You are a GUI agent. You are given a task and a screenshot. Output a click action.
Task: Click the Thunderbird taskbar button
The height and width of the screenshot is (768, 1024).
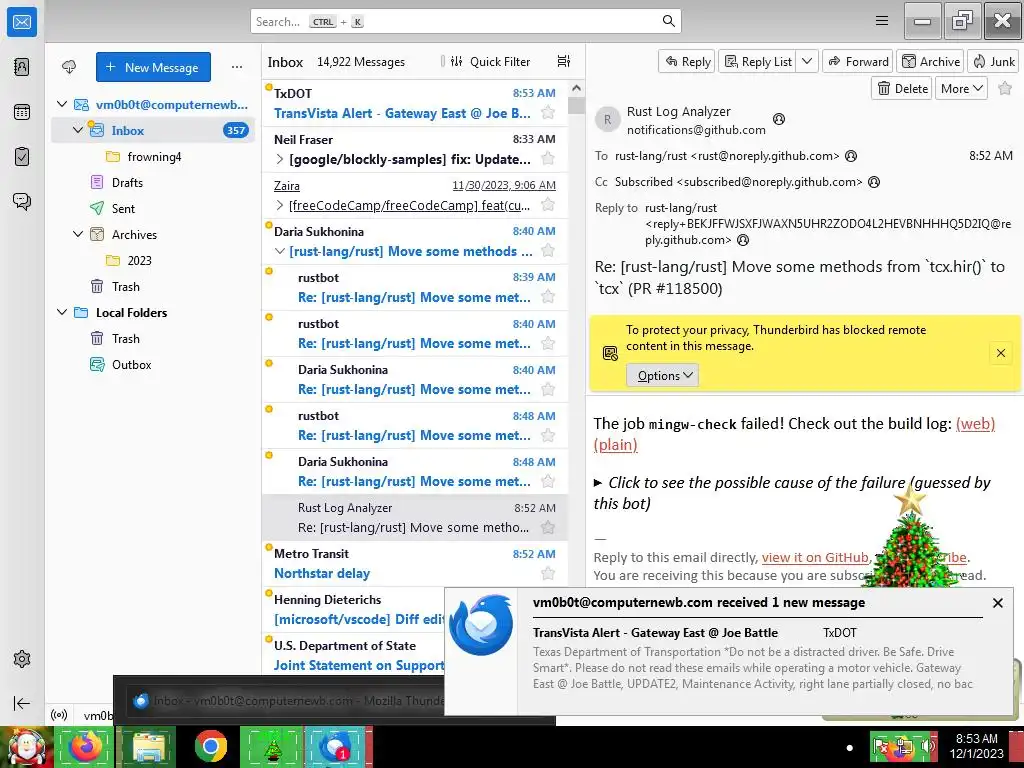point(336,746)
